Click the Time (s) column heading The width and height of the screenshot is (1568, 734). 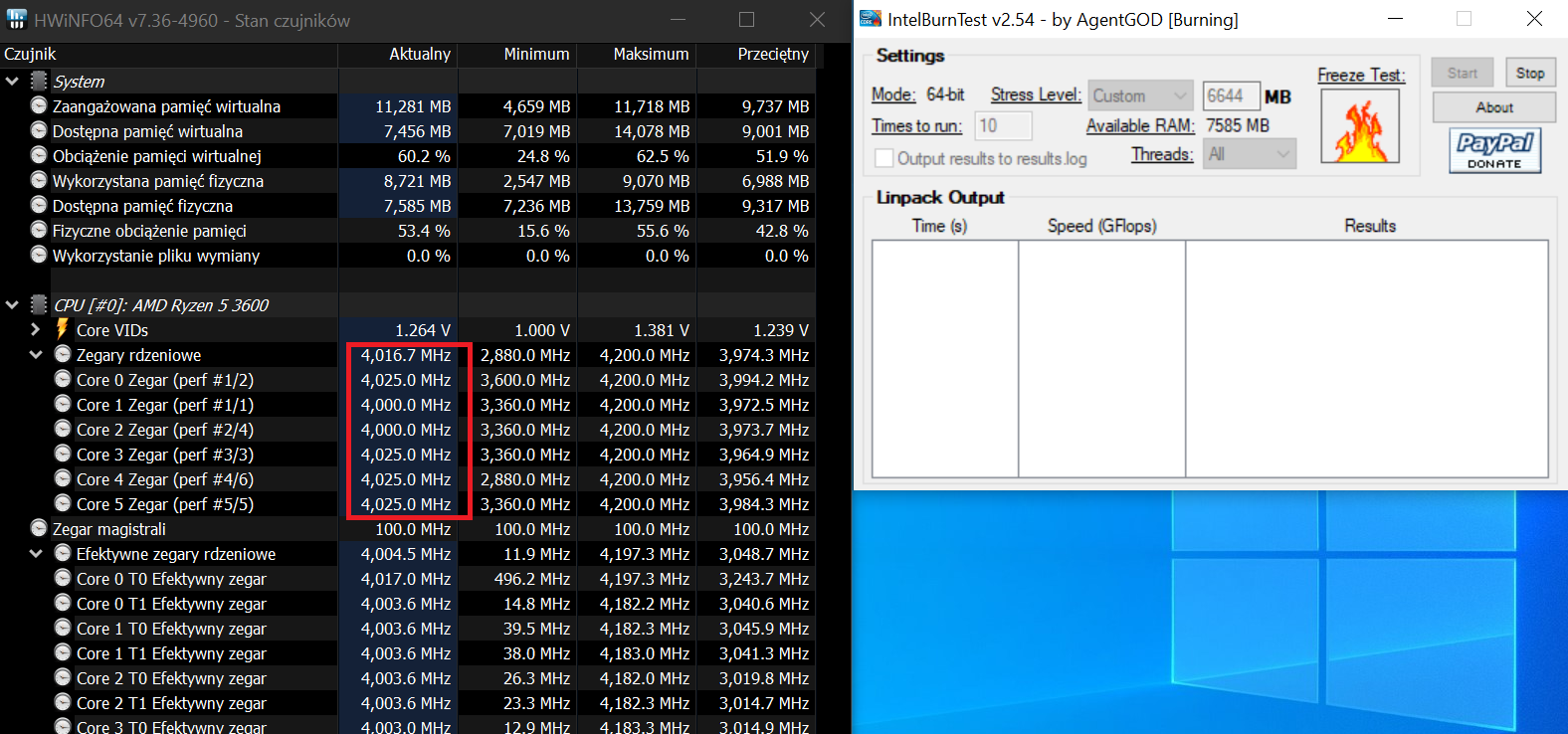(x=939, y=226)
